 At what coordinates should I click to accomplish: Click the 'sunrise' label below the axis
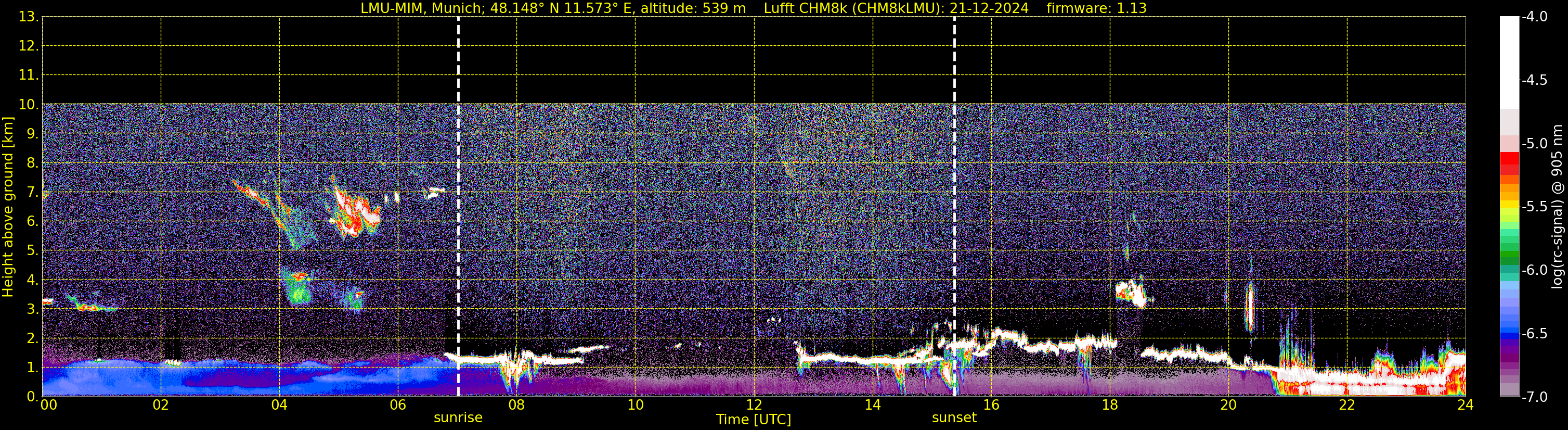click(458, 418)
